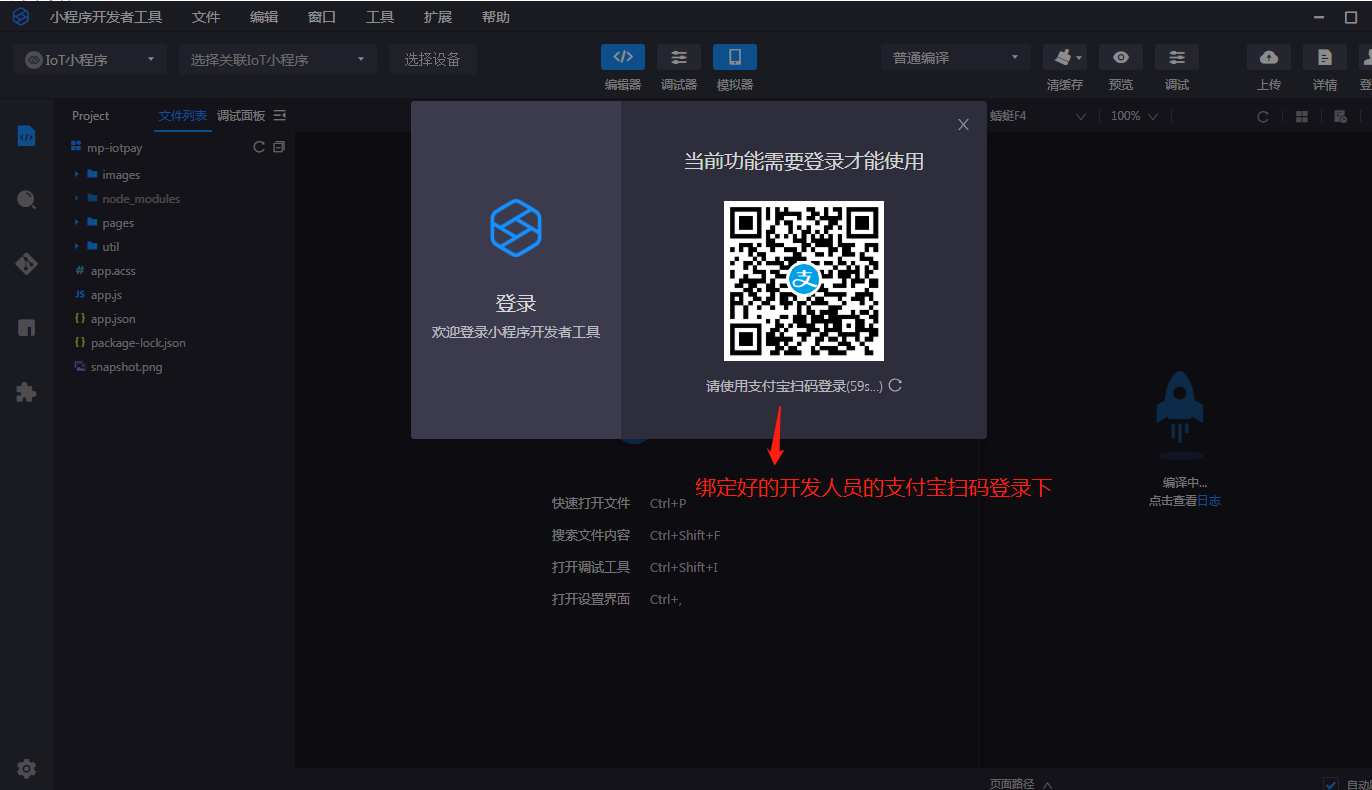Click the 快速打开文件 shortcut text

(x=591, y=503)
